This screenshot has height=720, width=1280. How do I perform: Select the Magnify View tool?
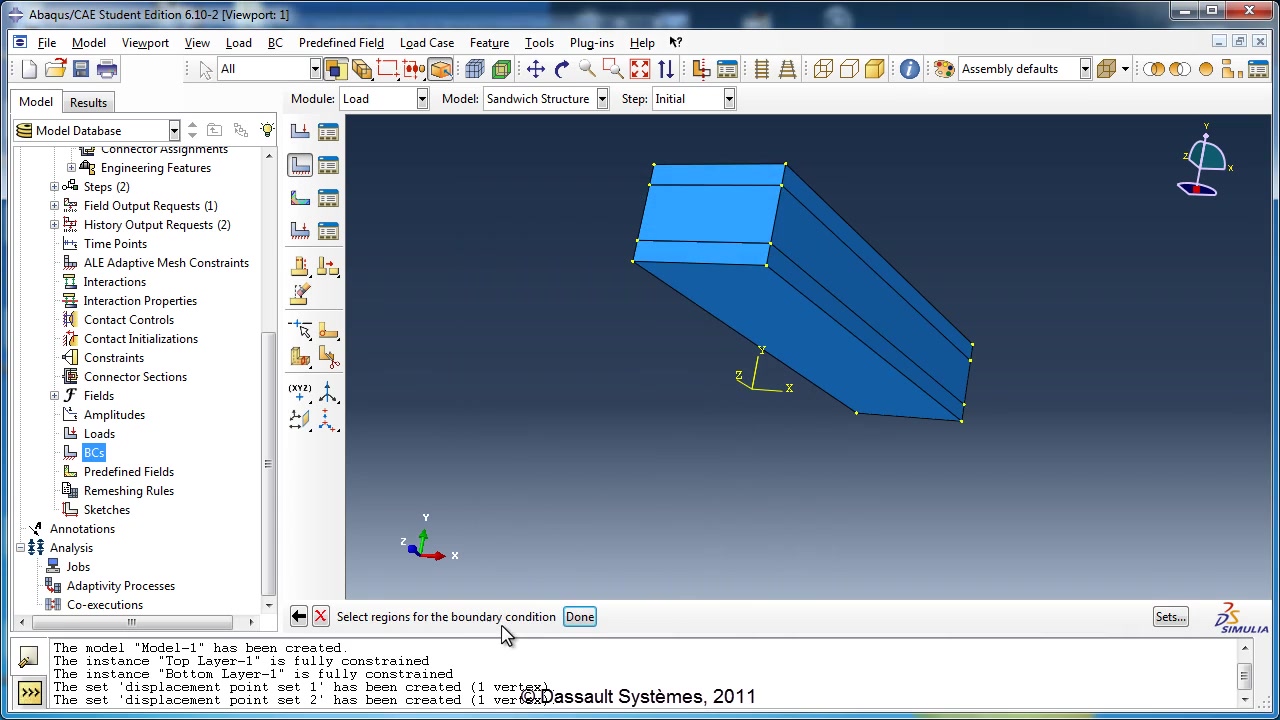click(x=588, y=69)
